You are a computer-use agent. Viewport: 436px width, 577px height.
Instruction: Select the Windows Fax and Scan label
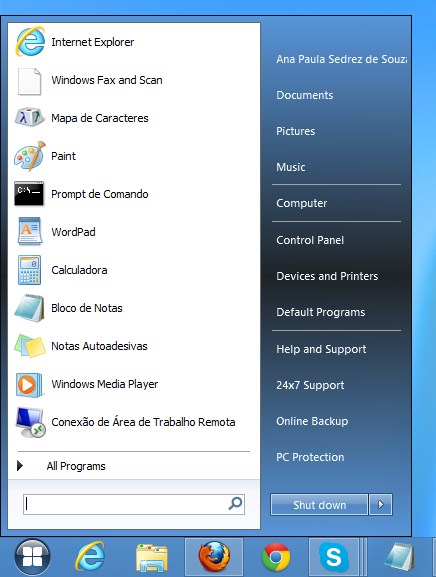107,80
